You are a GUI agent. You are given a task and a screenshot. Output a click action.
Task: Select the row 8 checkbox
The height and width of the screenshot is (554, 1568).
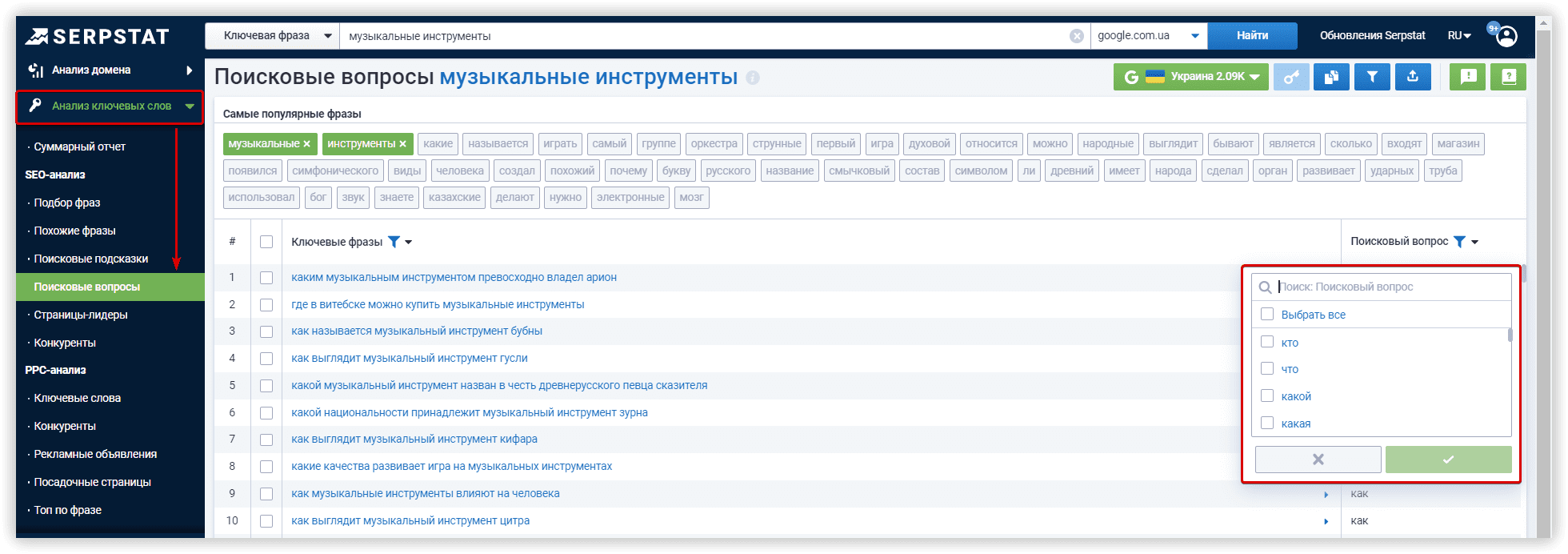click(x=266, y=467)
